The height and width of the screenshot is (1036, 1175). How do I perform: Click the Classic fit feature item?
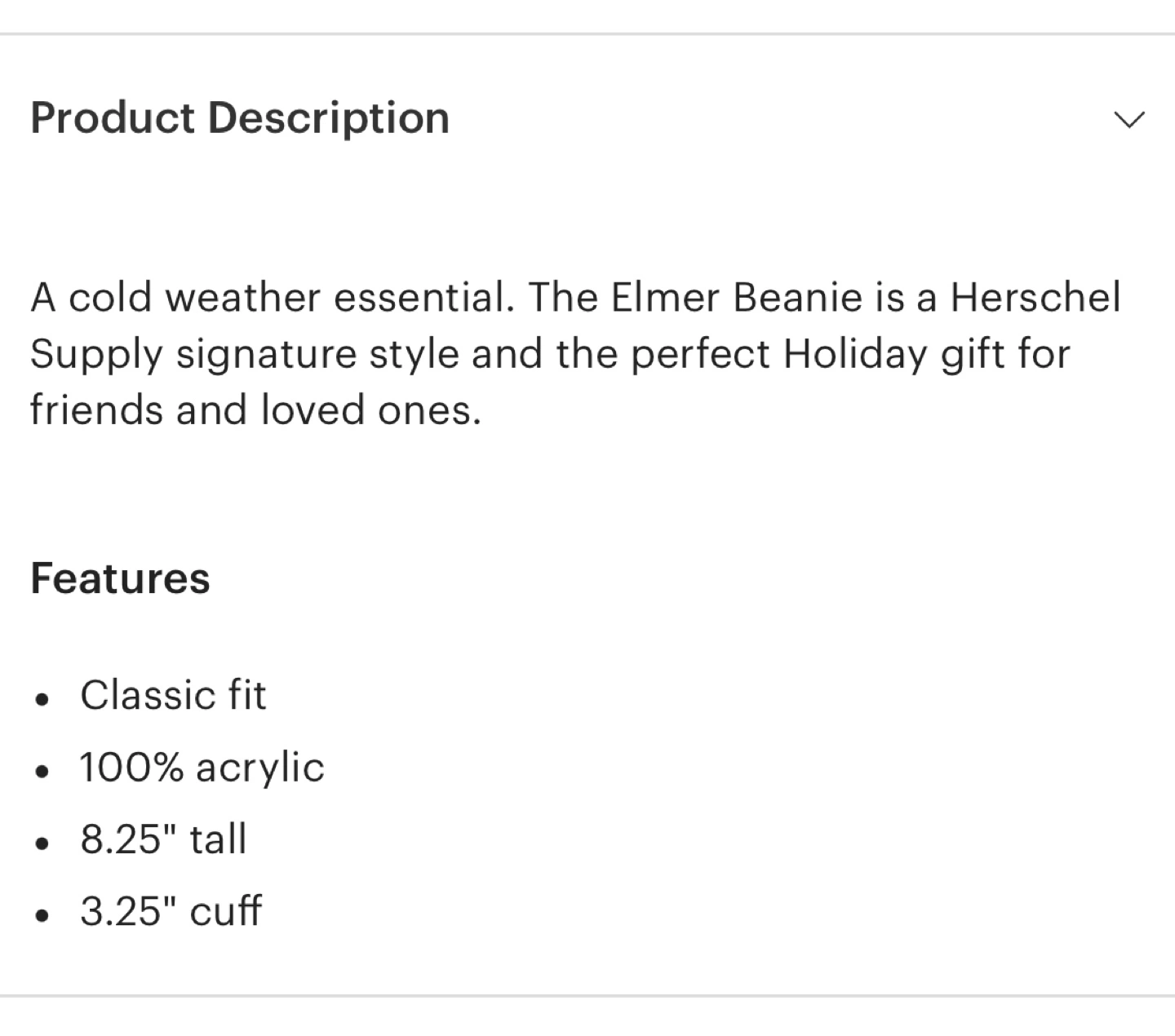click(x=173, y=696)
